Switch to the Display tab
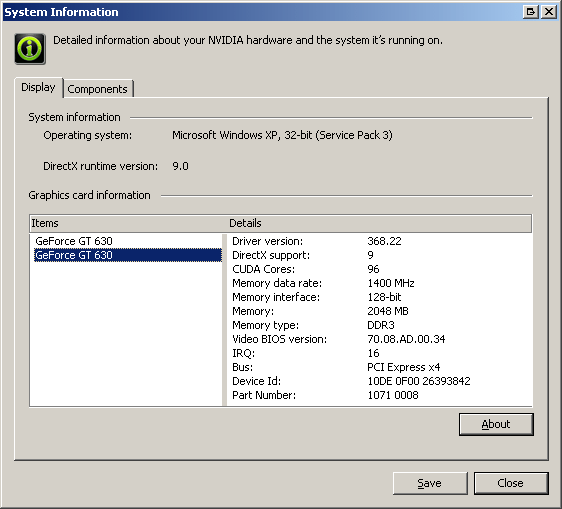 click(x=38, y=87)
